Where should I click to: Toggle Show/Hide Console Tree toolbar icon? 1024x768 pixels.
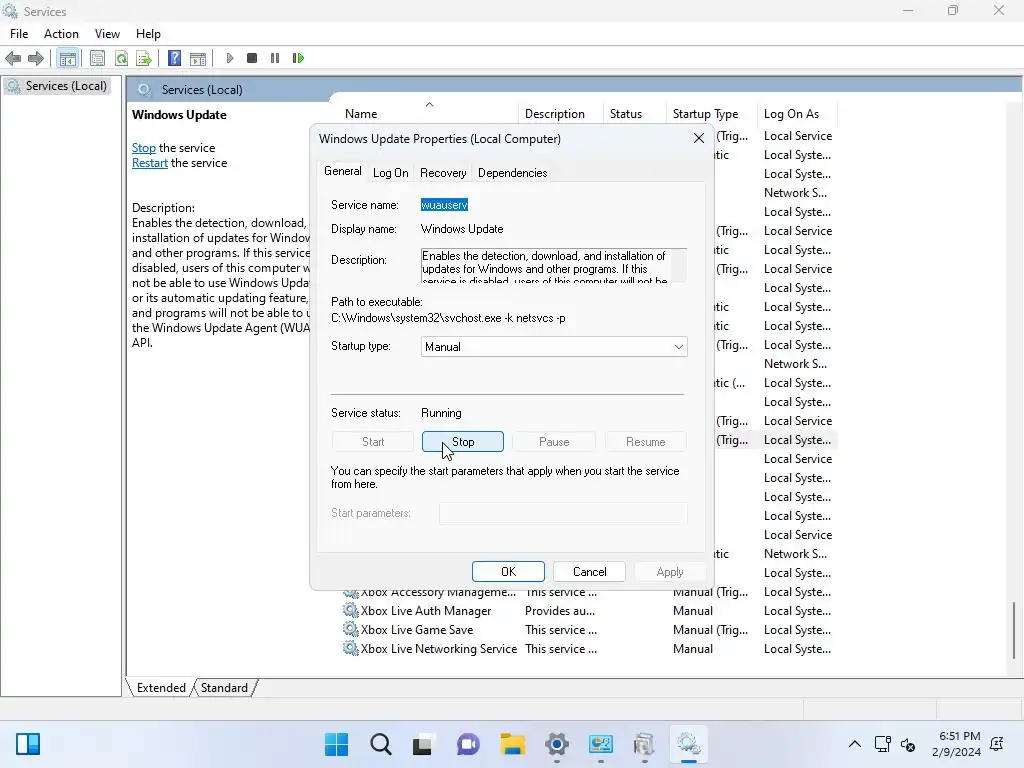pyautogui.click(x=68, y=59)
